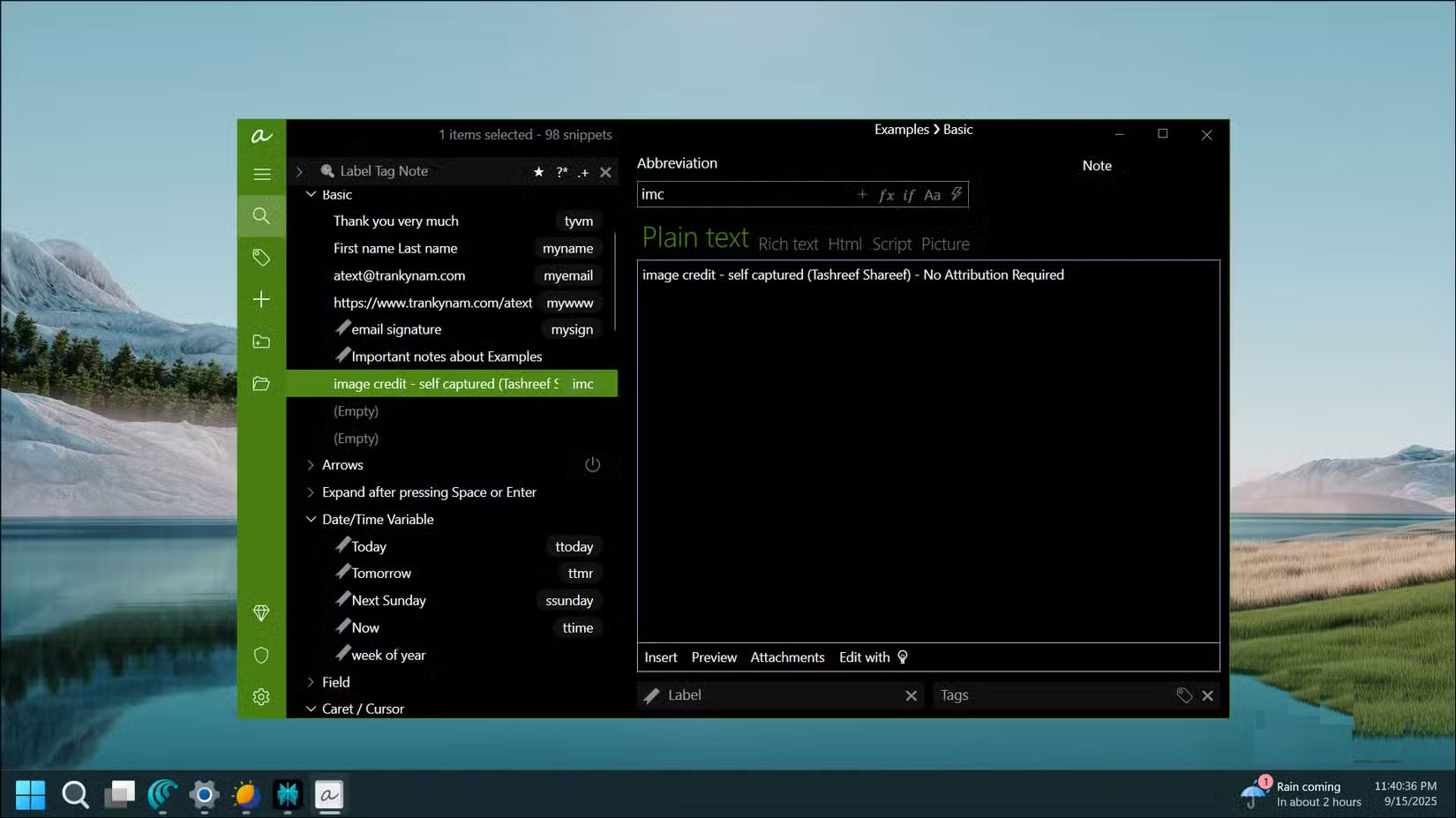Switch to the Rich text tab

click(788, 244)
